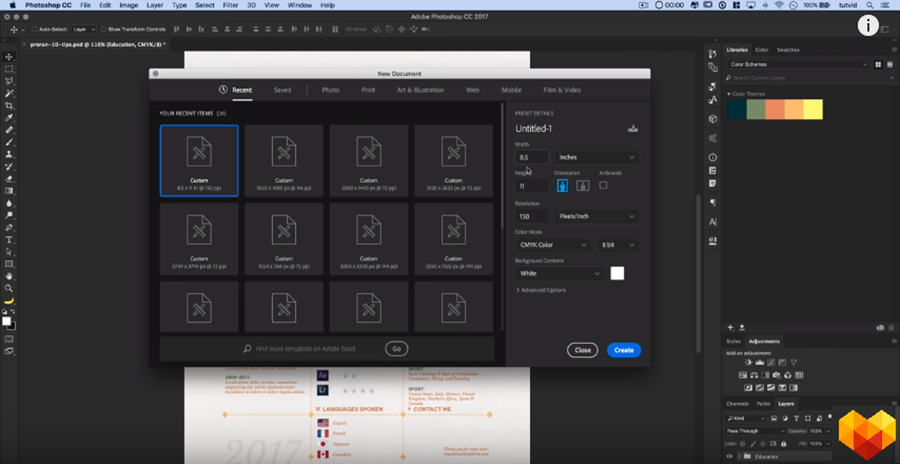Open the Inches units dropdown

pos(596,157)
